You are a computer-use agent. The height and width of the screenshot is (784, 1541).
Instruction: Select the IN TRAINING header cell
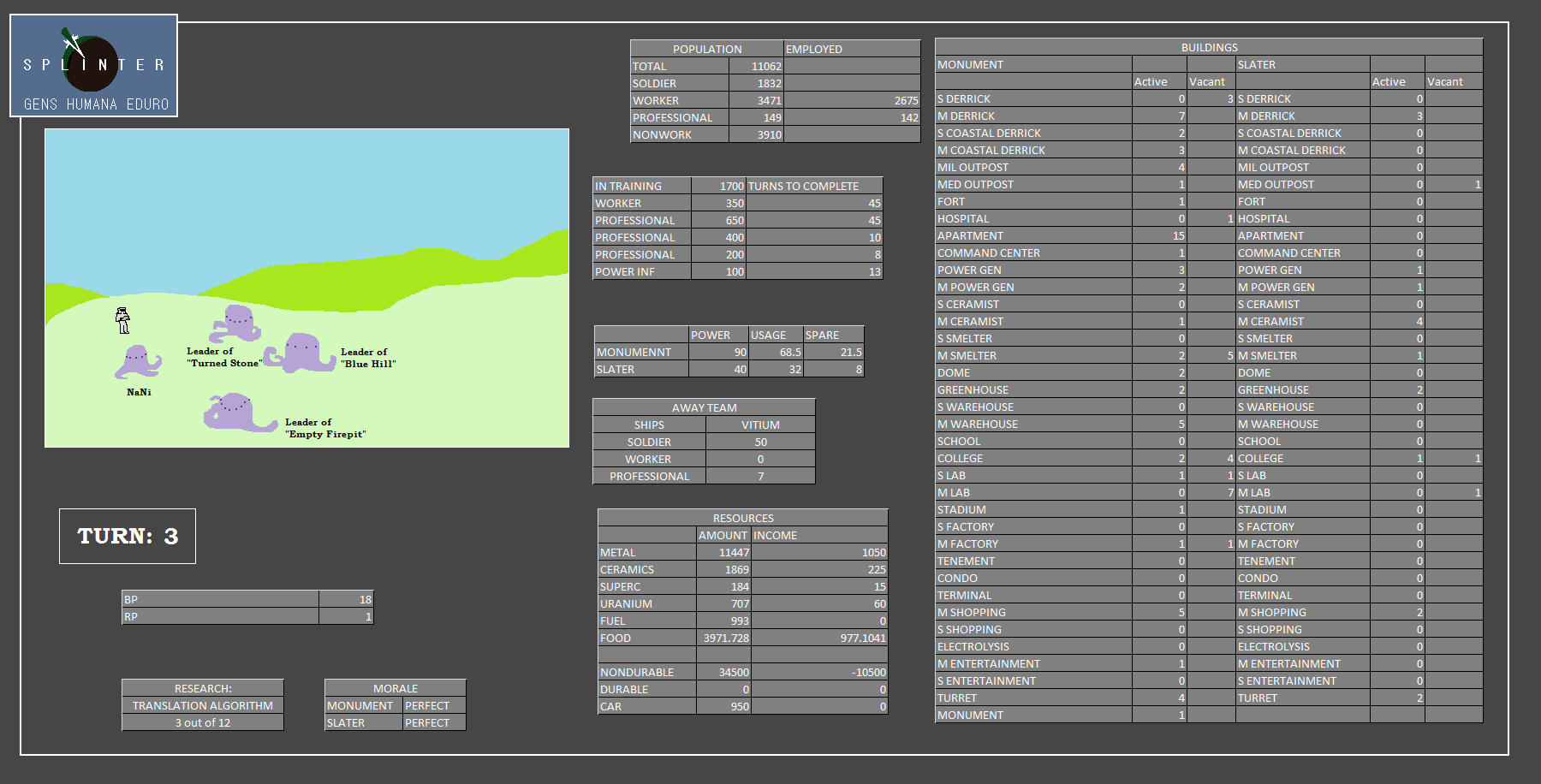tap(641, 186)
